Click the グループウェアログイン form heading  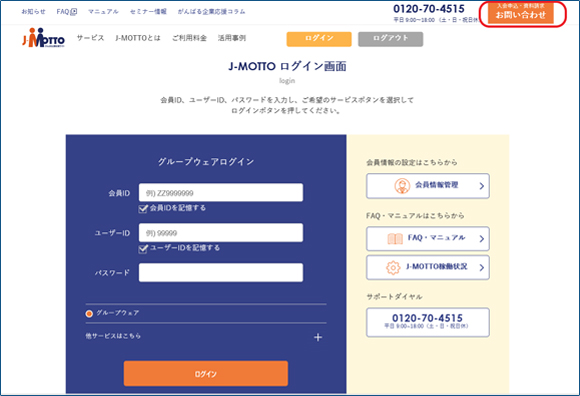coord(206,162)
